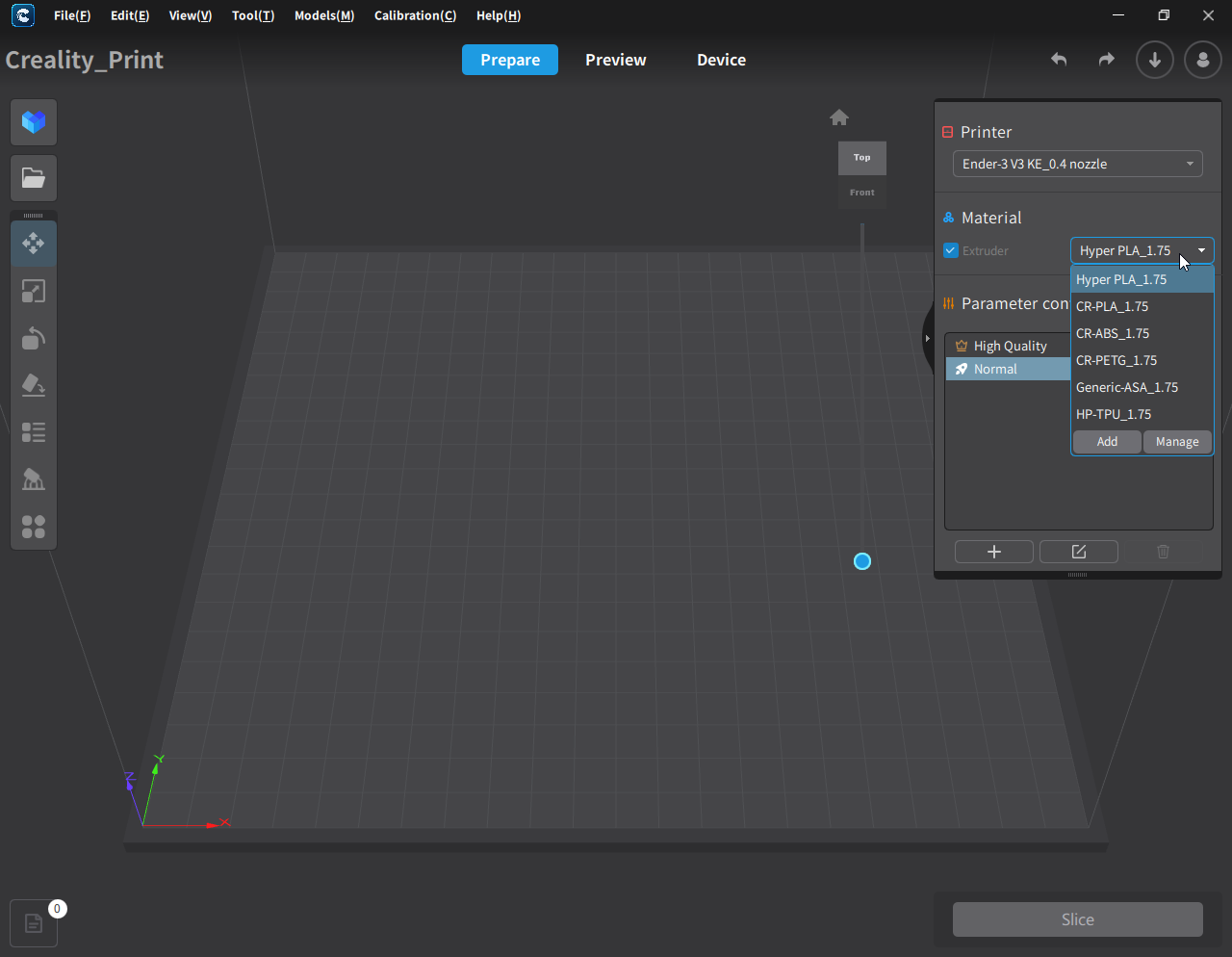Click the Parameter config sliders icon
The image size is (1232, 957).
[949, 303]
